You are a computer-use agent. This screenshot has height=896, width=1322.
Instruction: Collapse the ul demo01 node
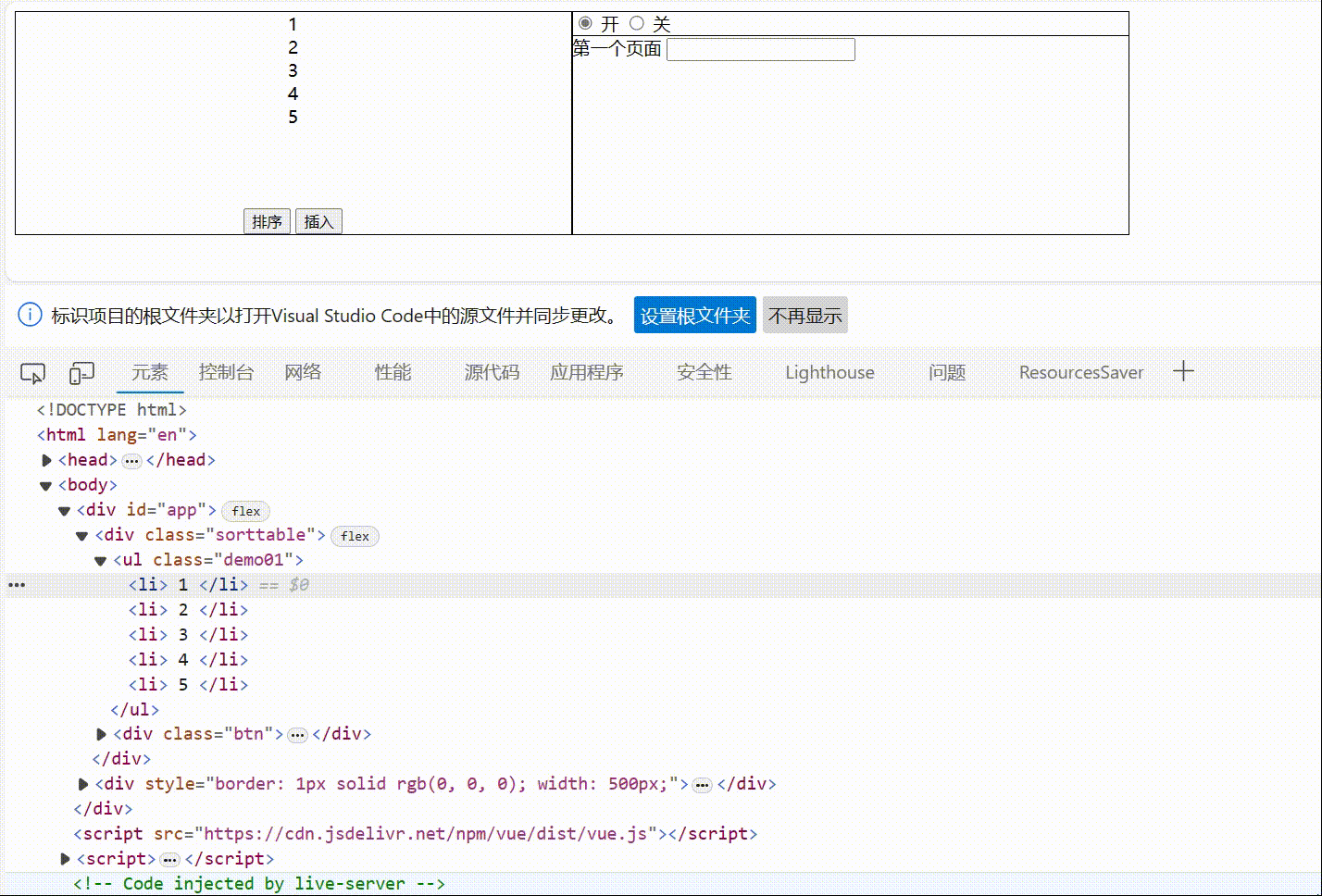click(x=100, y=560)
